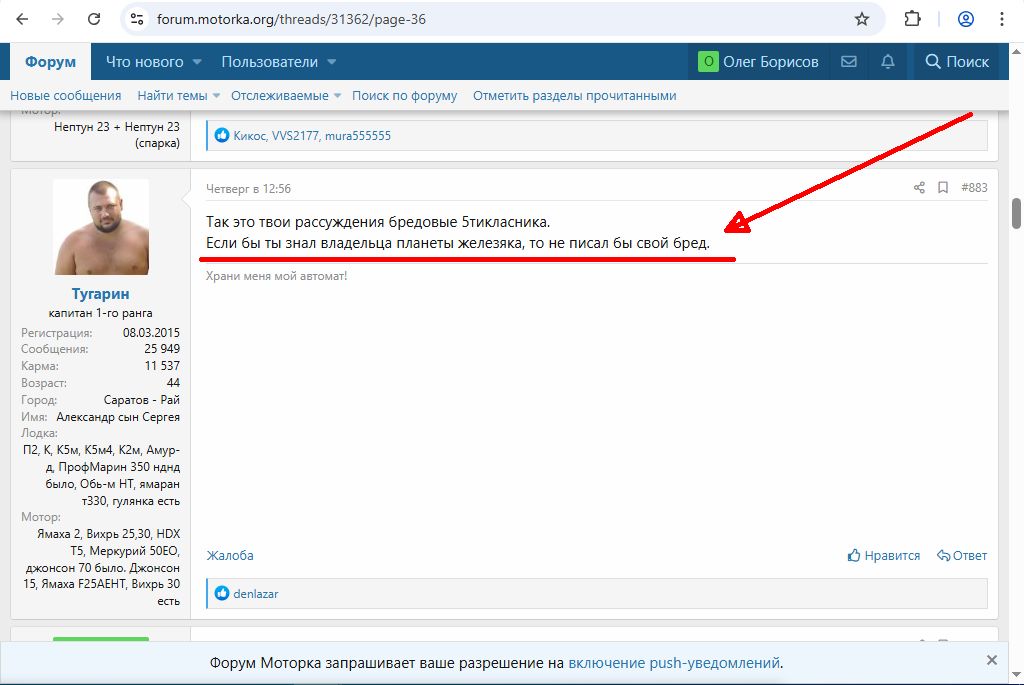Open the private messages envelope icon
Screen dimensions: 1024x685
[x=849, y=62]
